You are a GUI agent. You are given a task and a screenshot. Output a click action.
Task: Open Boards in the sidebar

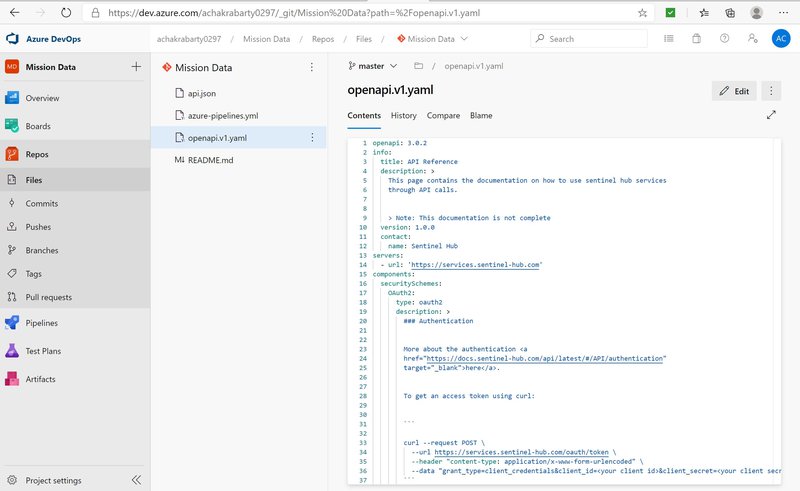pyautogui.click(x=75, y=126)
